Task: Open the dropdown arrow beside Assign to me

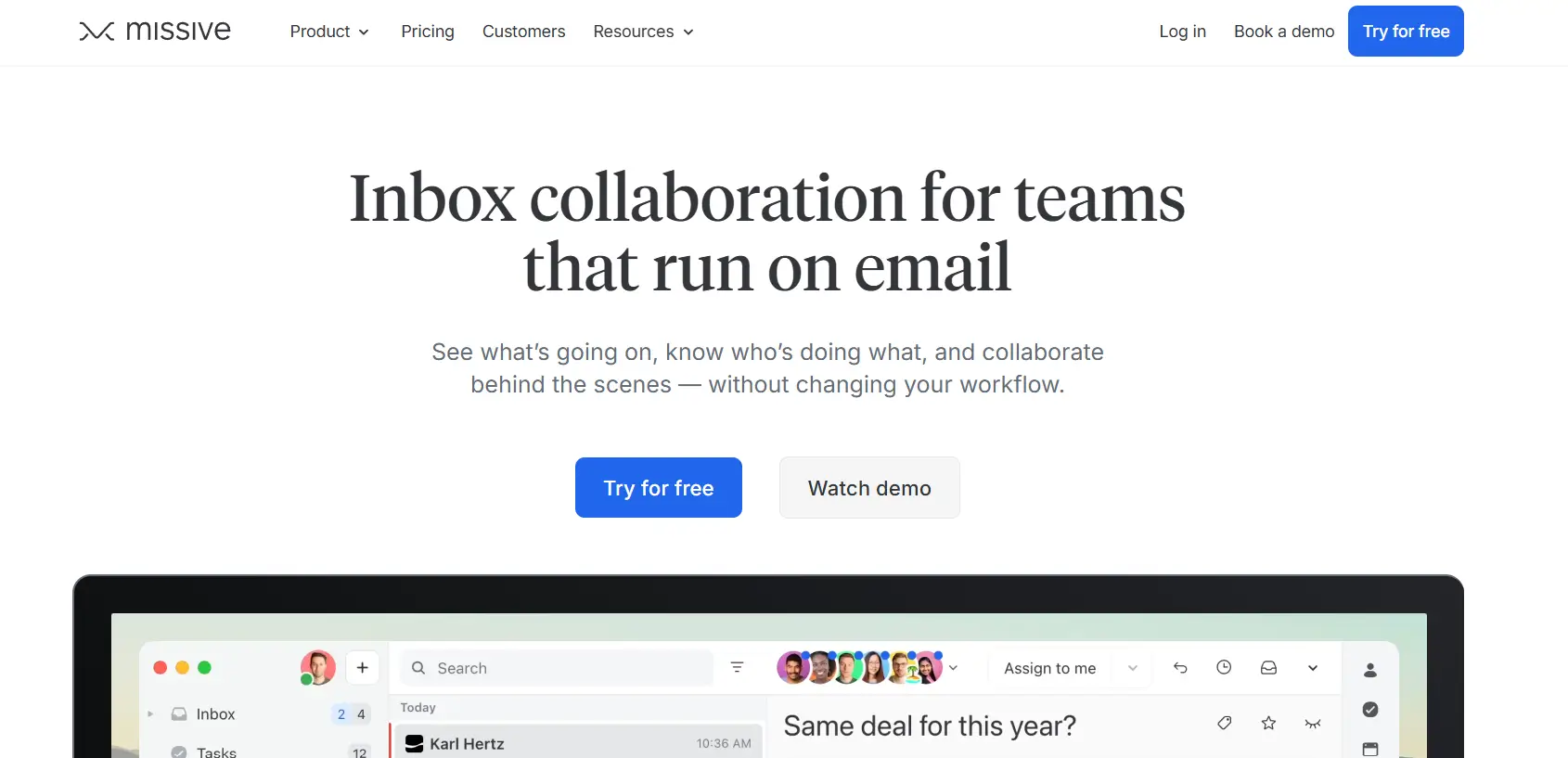Action: pyautogui.click(x=1132, y=668)
